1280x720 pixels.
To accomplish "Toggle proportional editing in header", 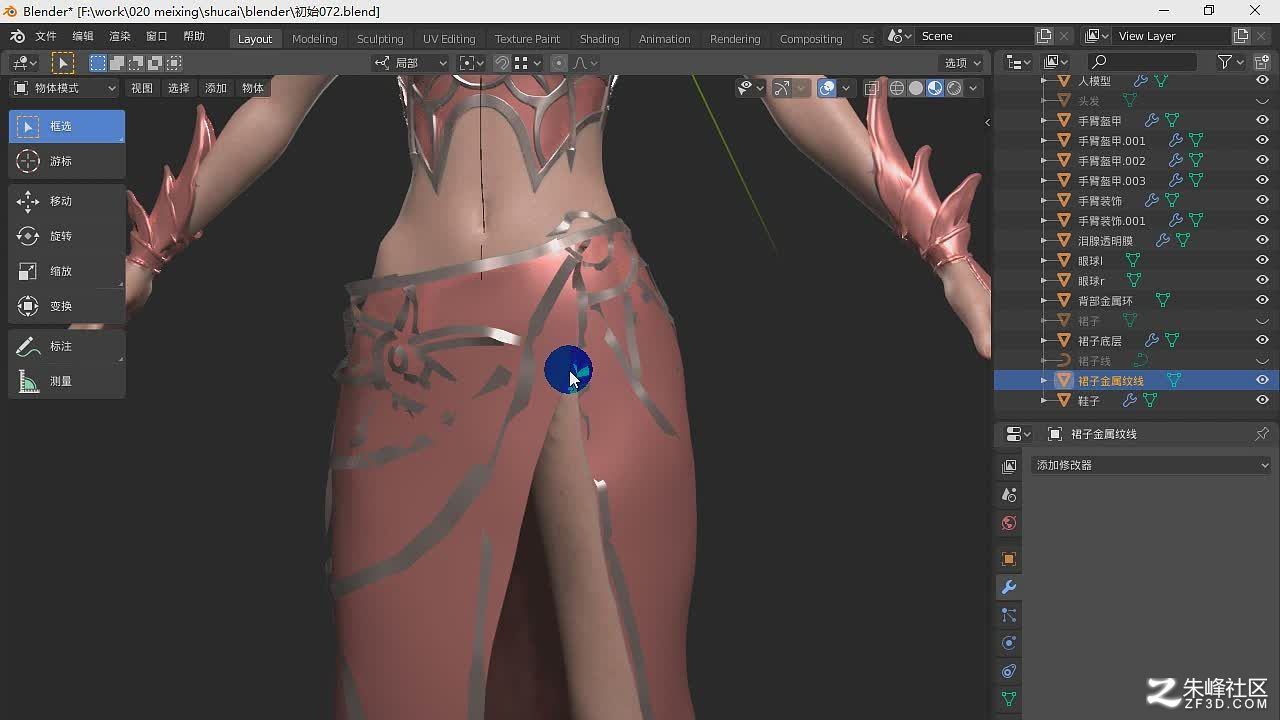I will [559, 63].
